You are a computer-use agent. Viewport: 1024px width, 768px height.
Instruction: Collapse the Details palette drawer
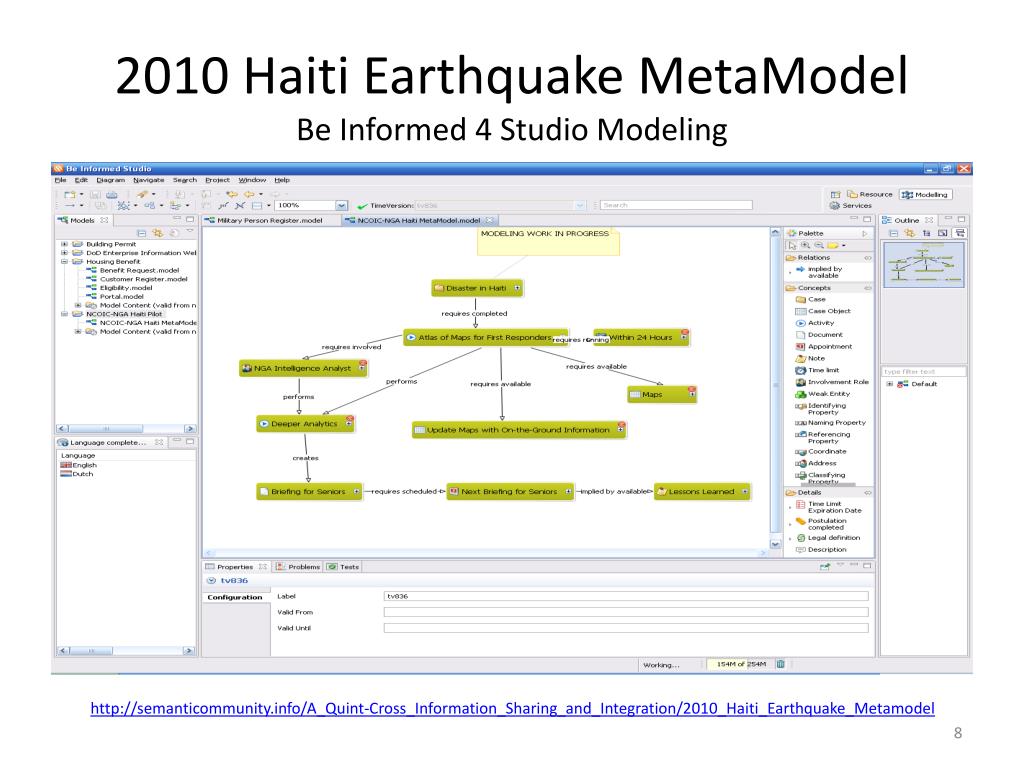867,492
